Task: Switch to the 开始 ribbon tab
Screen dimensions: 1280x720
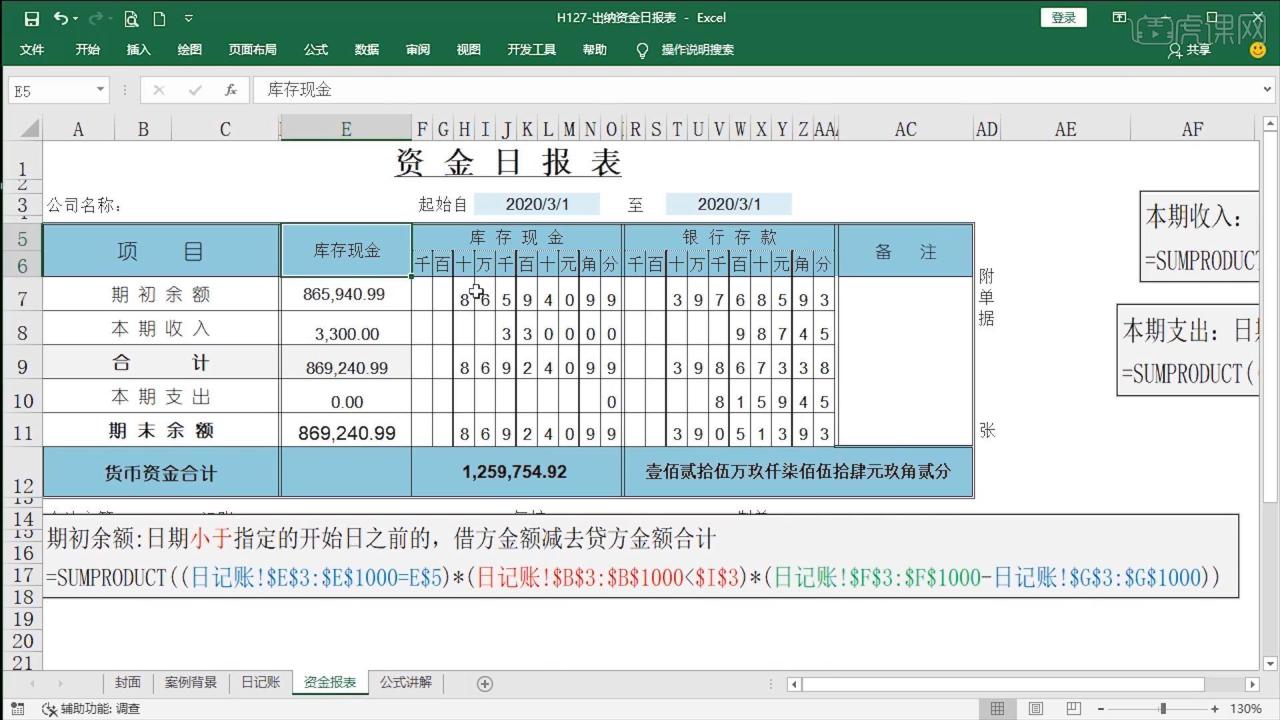Action: point(88,49)
